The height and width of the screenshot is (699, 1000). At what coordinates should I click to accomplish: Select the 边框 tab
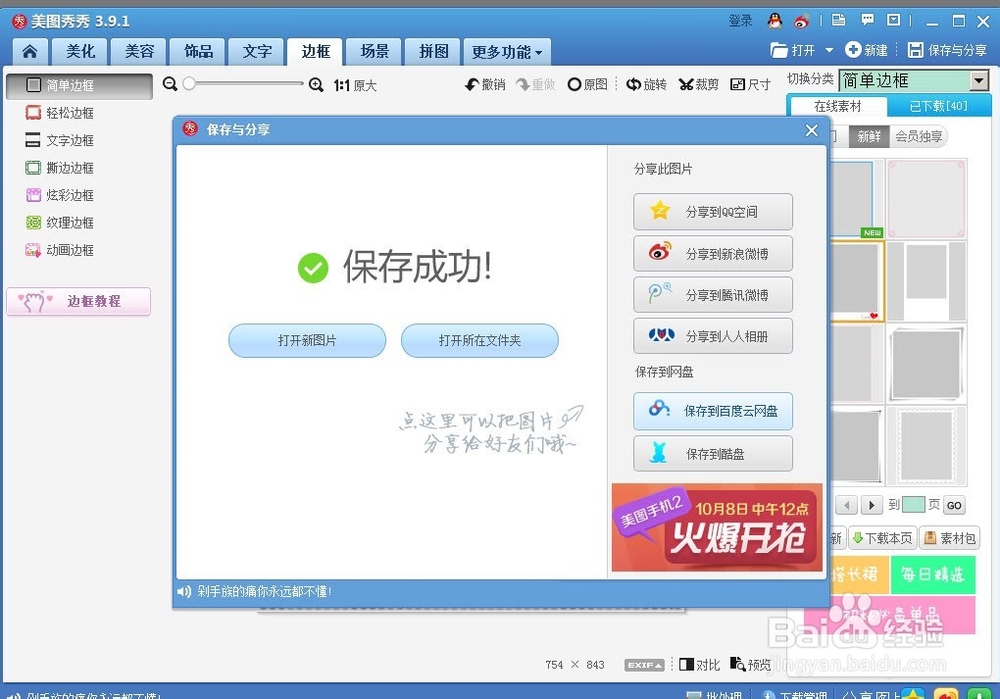(x=315, y=52)
